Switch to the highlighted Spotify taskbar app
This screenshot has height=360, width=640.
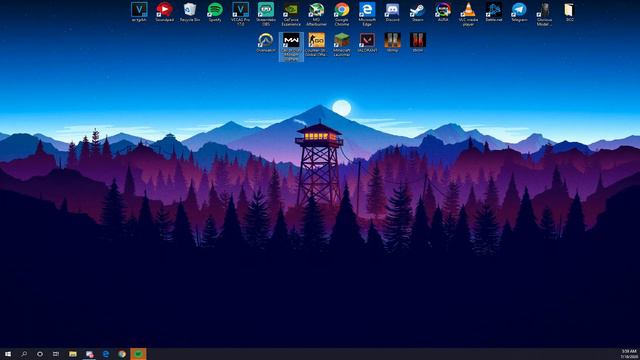point(138,354)
